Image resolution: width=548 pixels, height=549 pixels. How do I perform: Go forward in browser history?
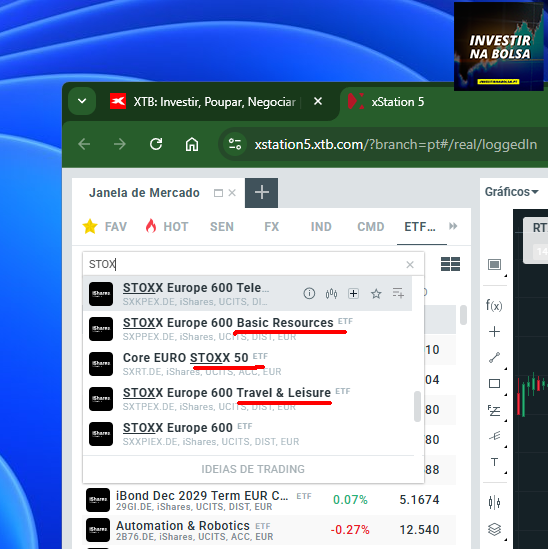coord(120,144)
